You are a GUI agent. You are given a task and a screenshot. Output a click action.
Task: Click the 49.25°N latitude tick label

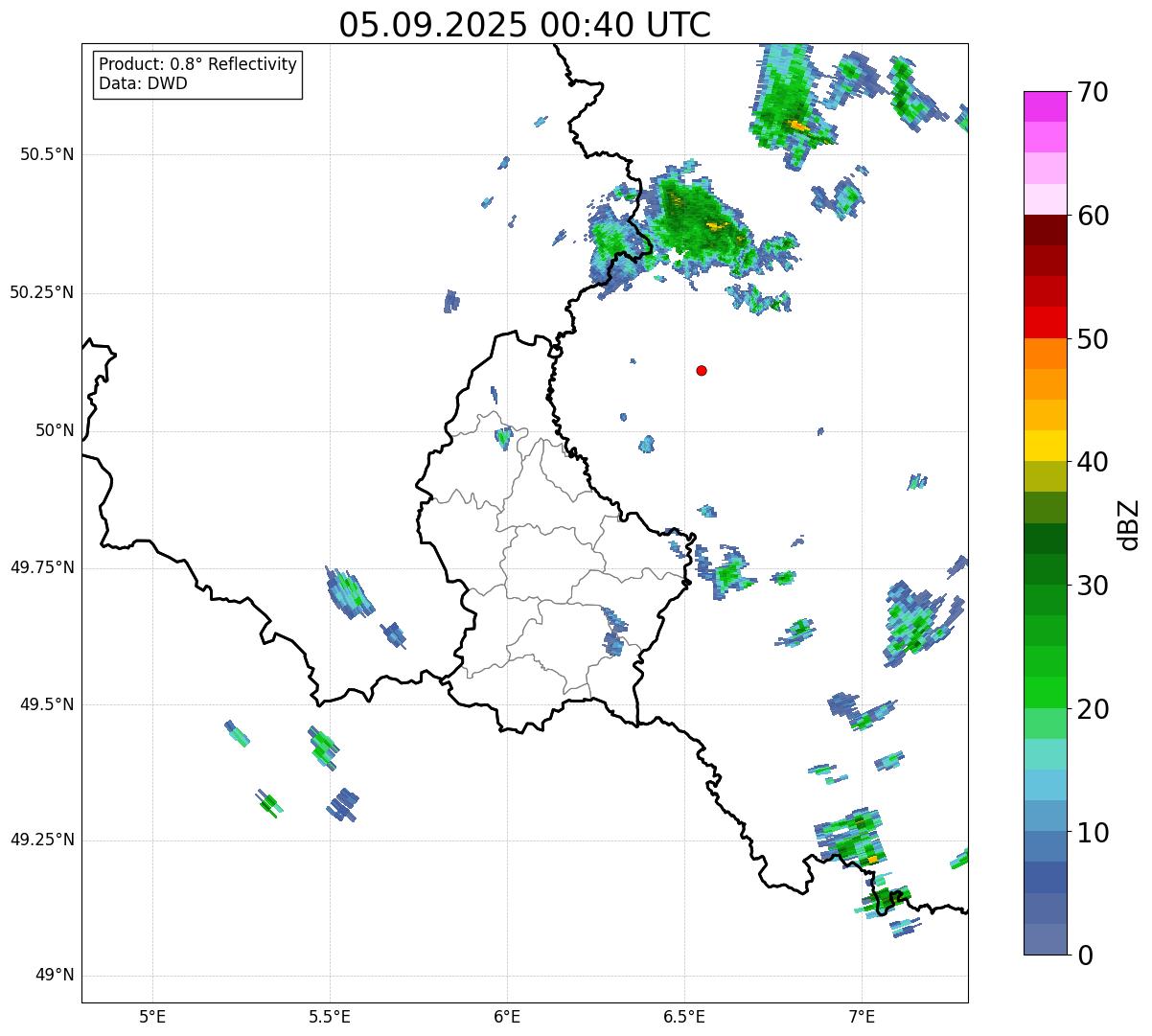[x=41, y=840]
